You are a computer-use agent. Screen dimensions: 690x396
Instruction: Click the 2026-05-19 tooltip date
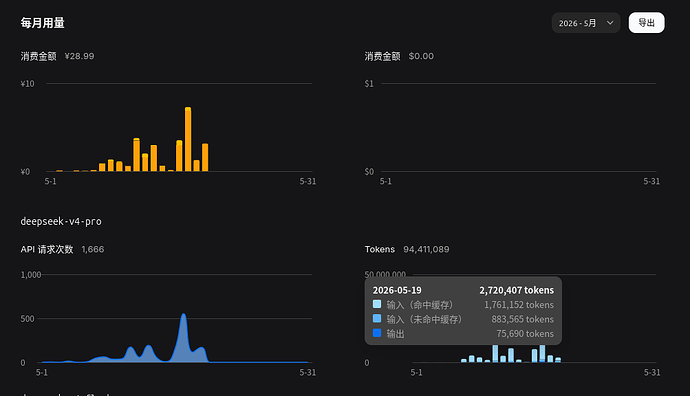coord(397,290)
